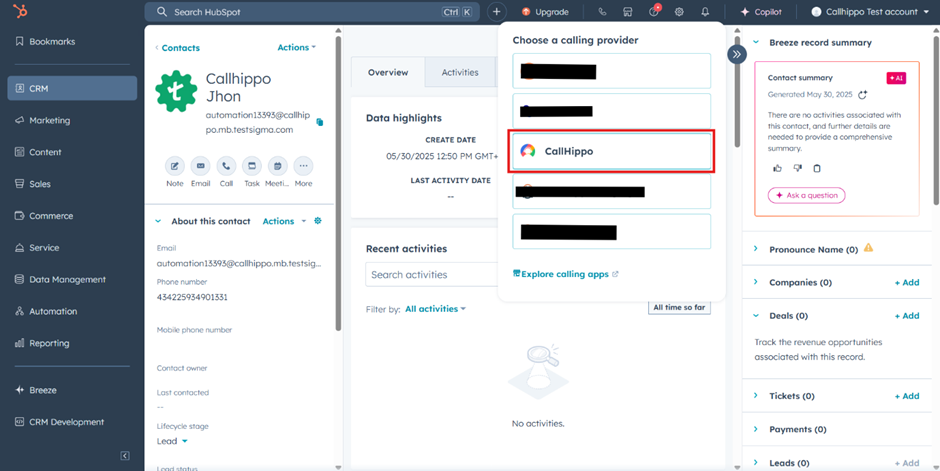Open CRM in the sidebar
The height and width of the screenshot is (471, 940).
(x=72, y=88)
